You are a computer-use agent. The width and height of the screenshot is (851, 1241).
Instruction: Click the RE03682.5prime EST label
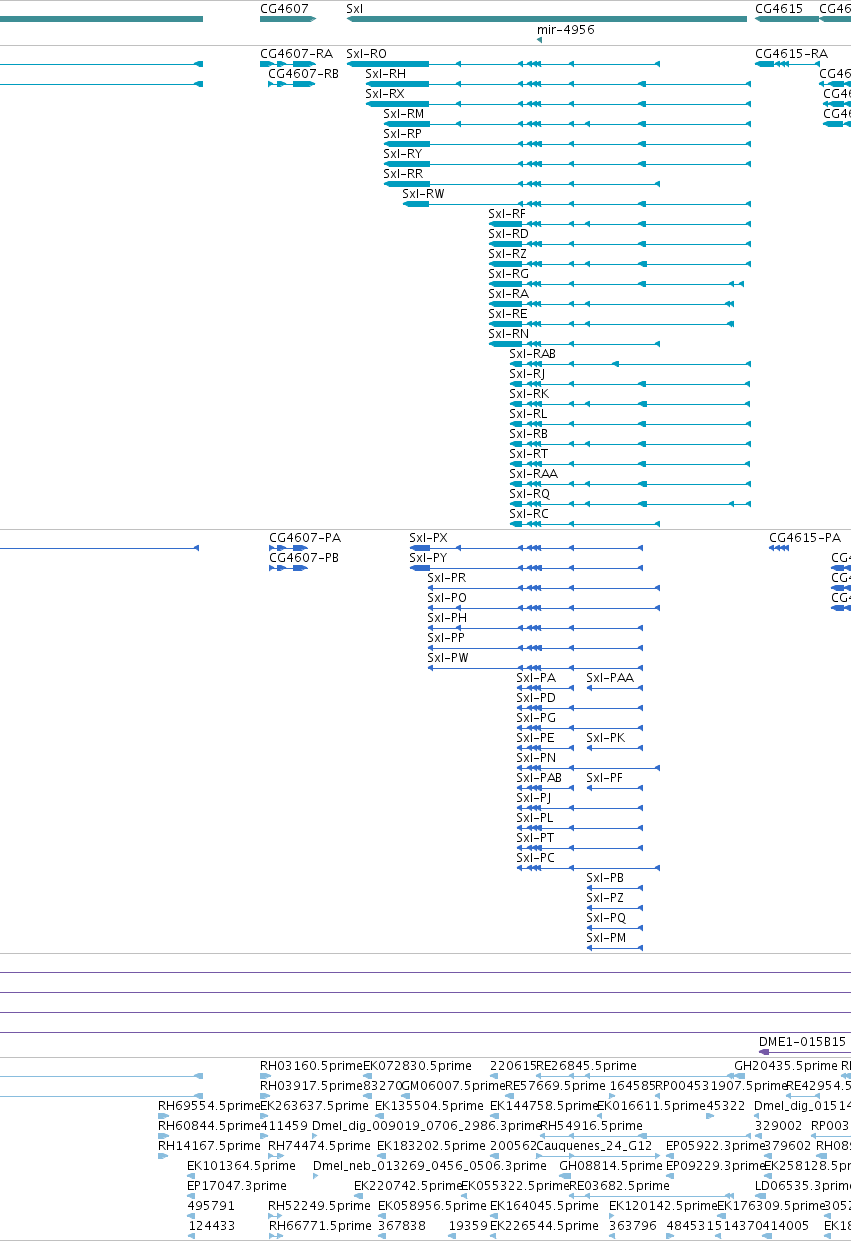click(x=619, y=1186)
